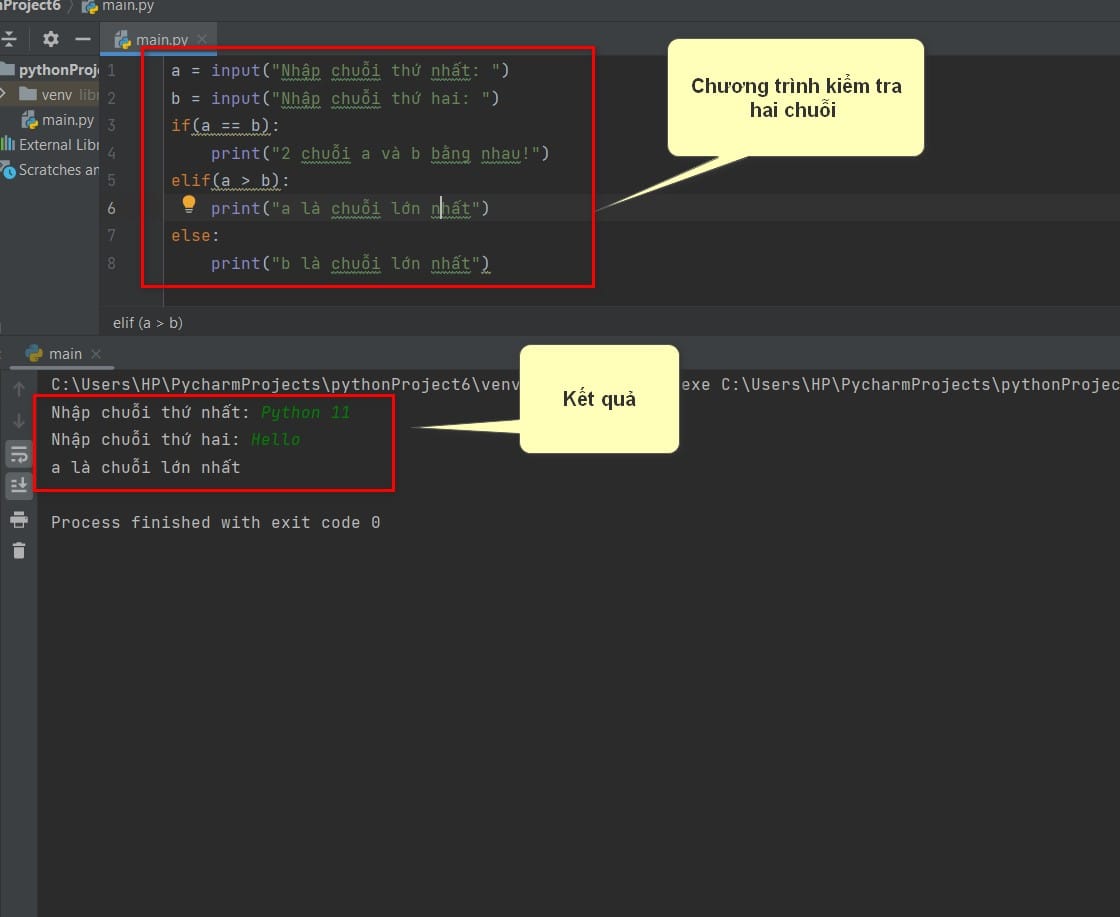Viewport: 1120px width, 917px height.
Task: Select the main run tab
Action: pos(64,354)
